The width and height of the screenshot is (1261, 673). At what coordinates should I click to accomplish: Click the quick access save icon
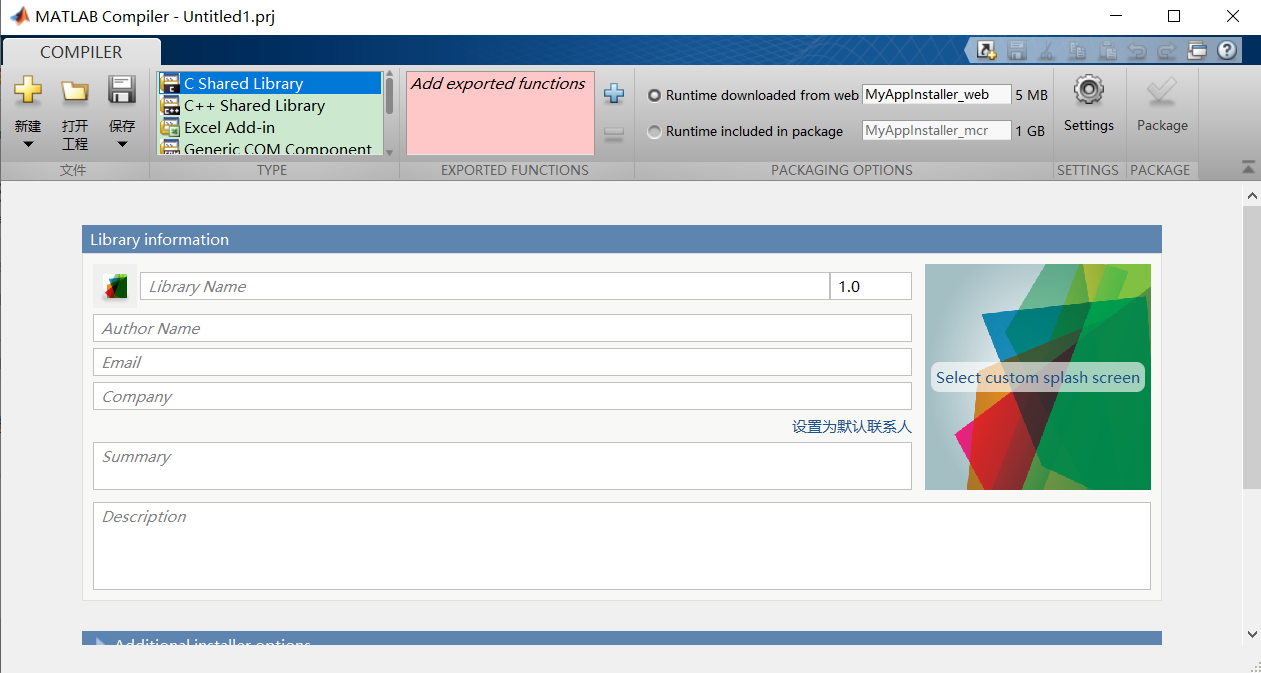tap(1017, 50)
